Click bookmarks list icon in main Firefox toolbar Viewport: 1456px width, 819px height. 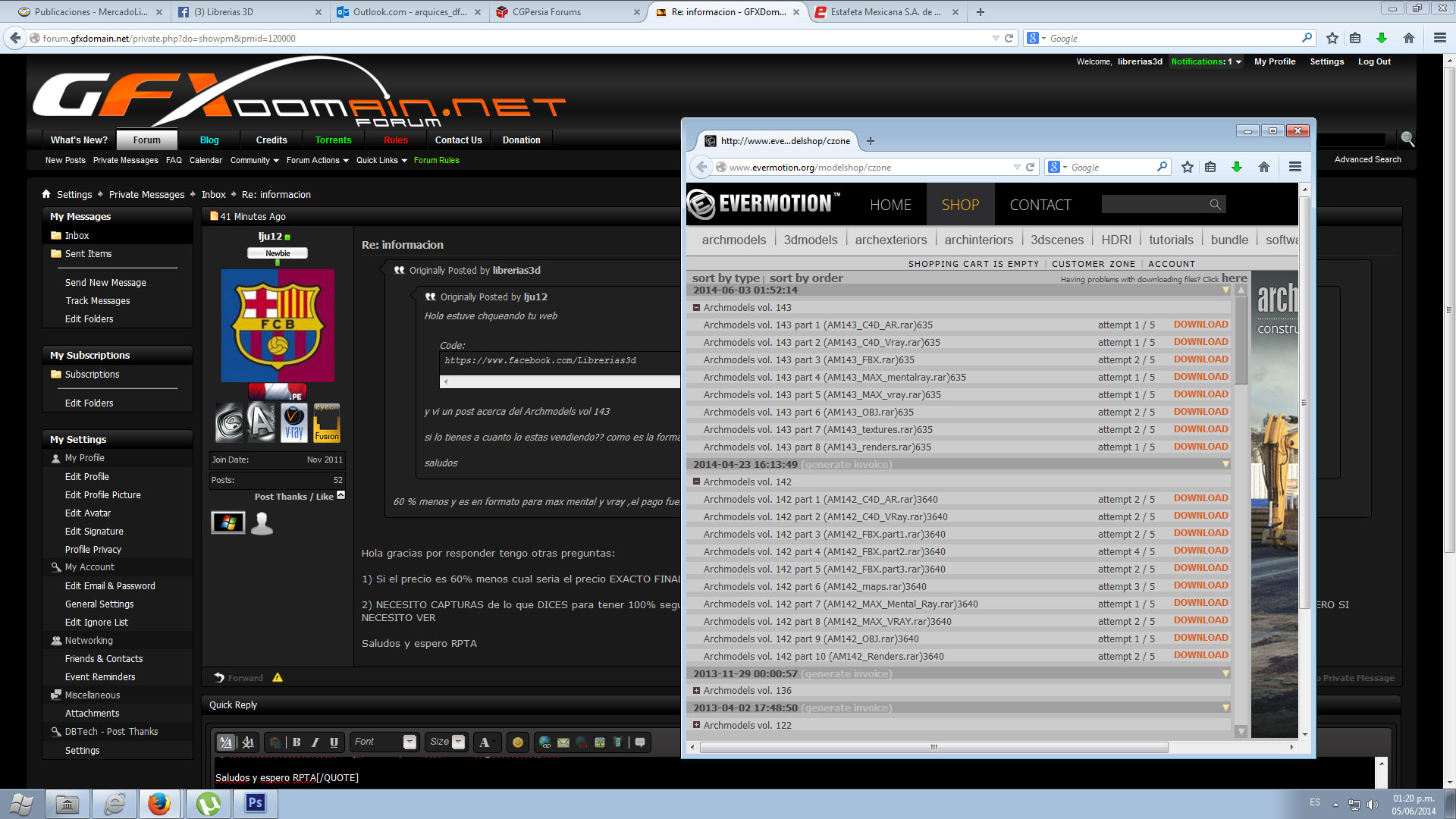click(x=1355, y=38)
